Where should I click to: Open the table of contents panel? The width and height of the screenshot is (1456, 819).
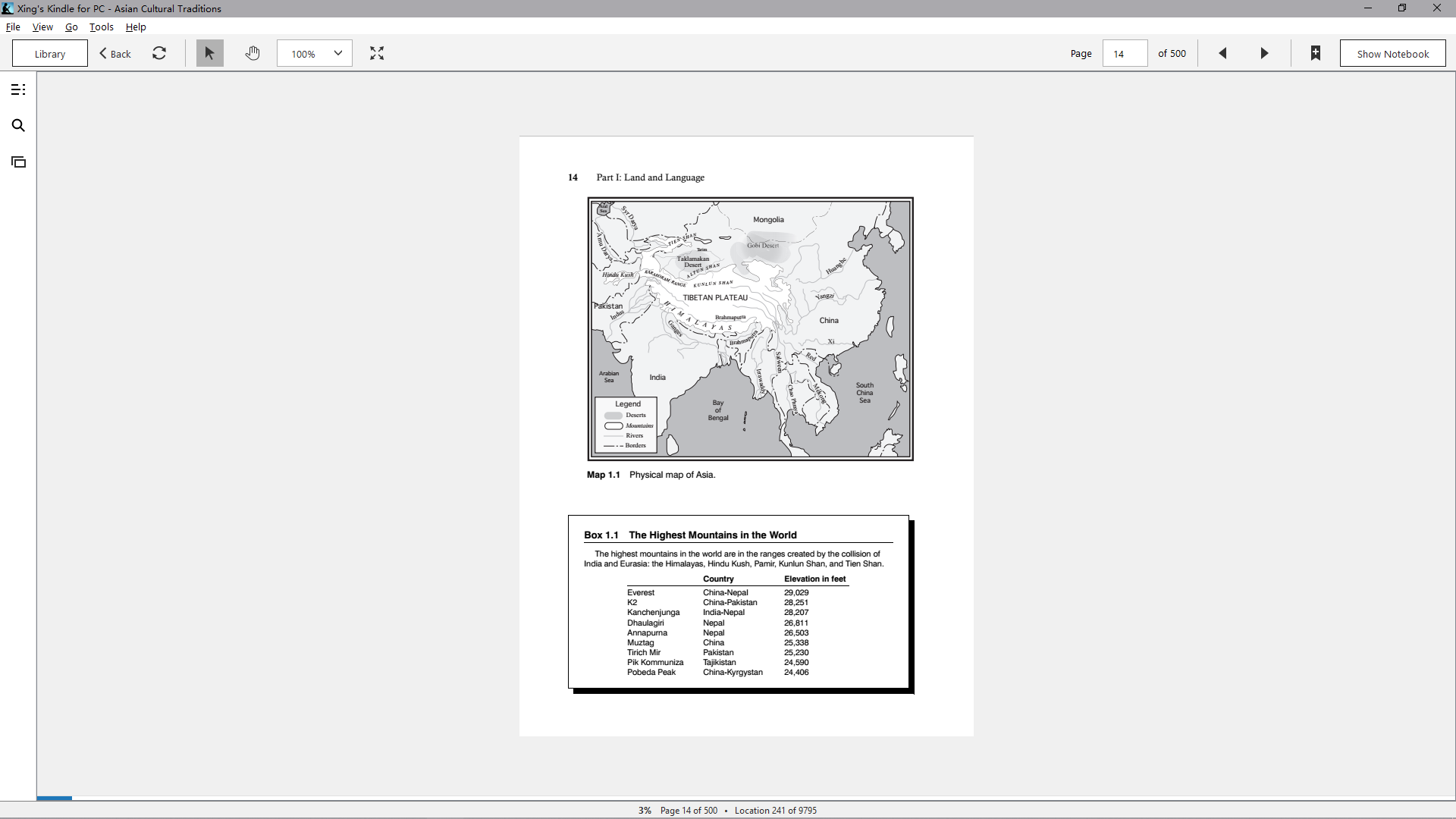tap(18, 89)
